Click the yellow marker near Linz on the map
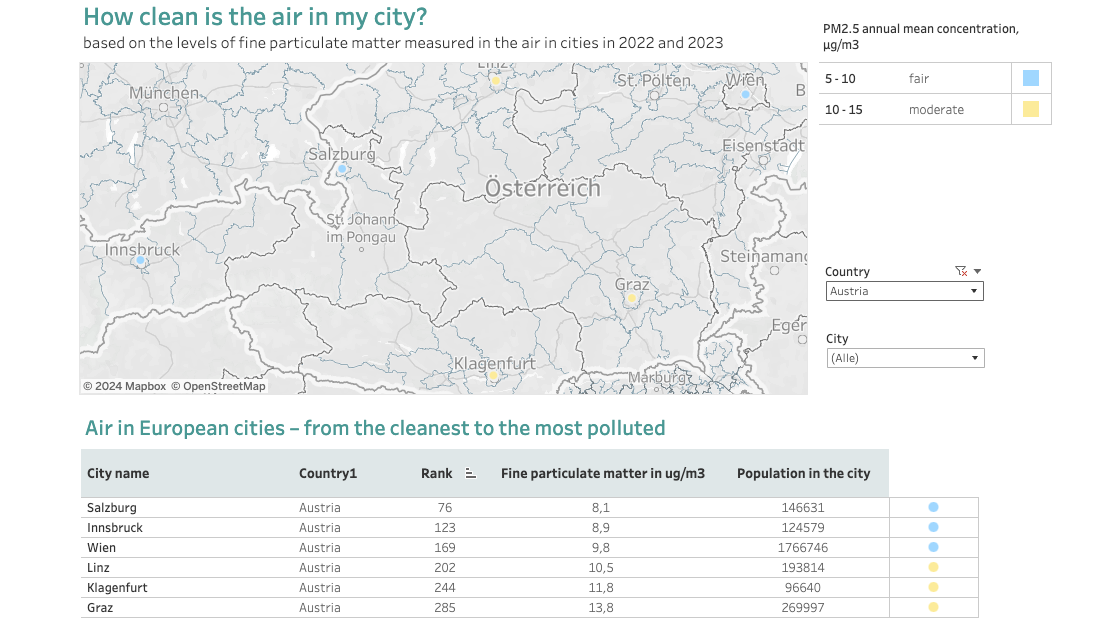Screen dimensions: 1106x622 tap(496, 80)
